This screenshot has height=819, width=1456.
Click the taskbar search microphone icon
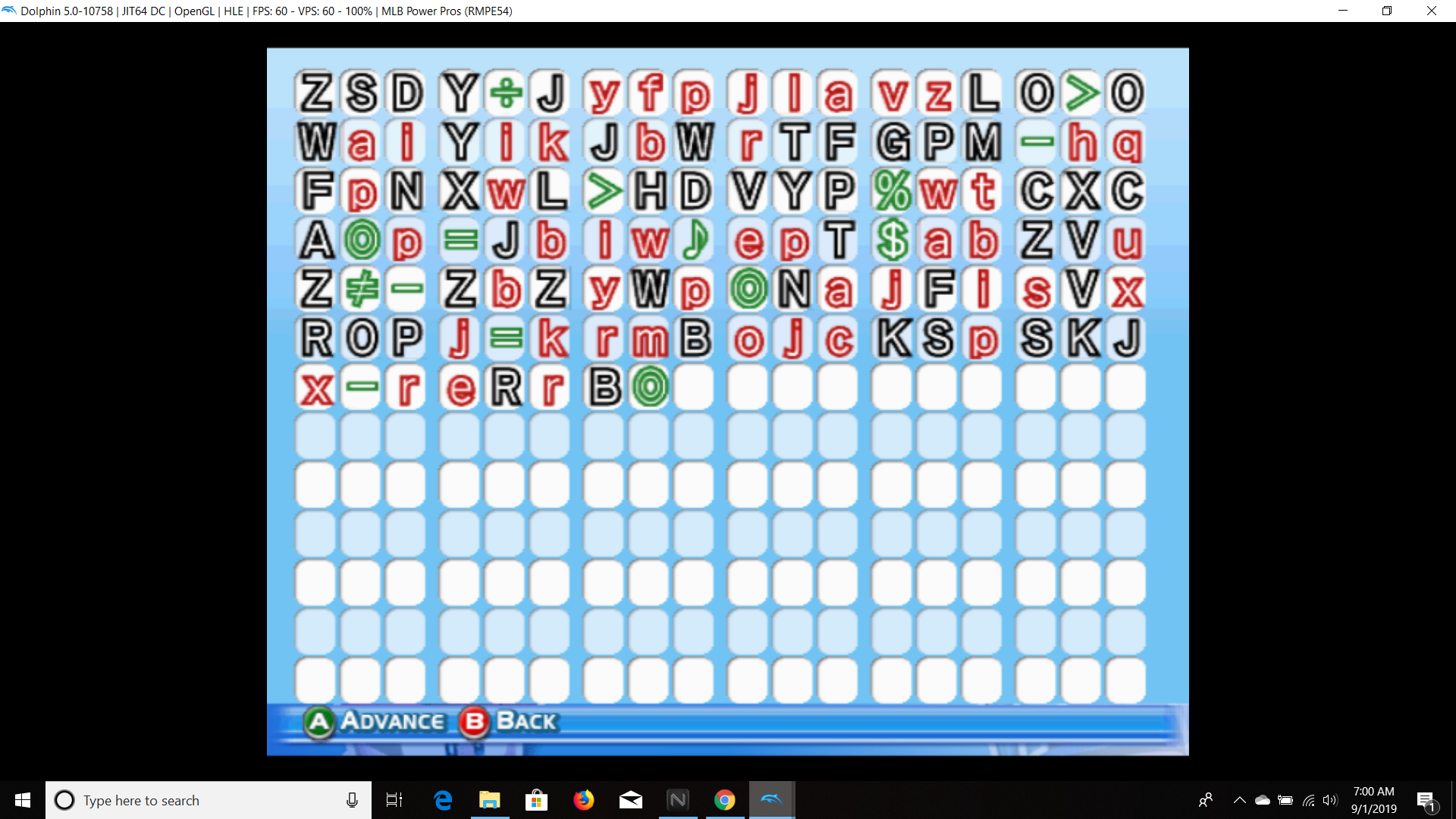(352, 800)
